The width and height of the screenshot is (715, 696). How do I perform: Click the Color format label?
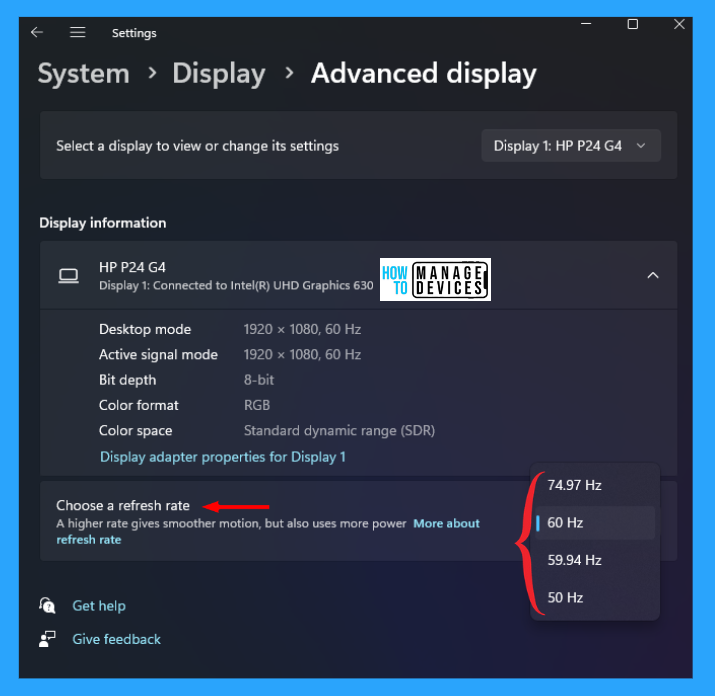click(x=139, y=405)
